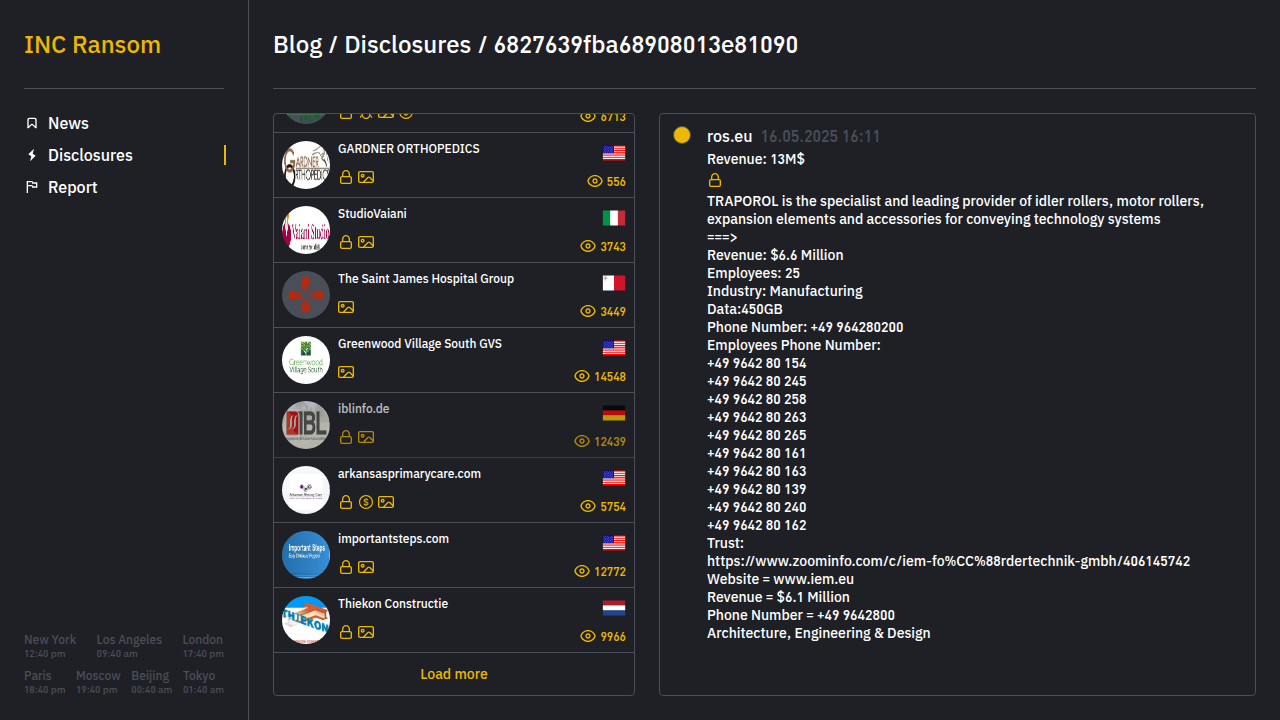Click the London clock in sidebar
The image size is (1280, 720).
[203, 646]
